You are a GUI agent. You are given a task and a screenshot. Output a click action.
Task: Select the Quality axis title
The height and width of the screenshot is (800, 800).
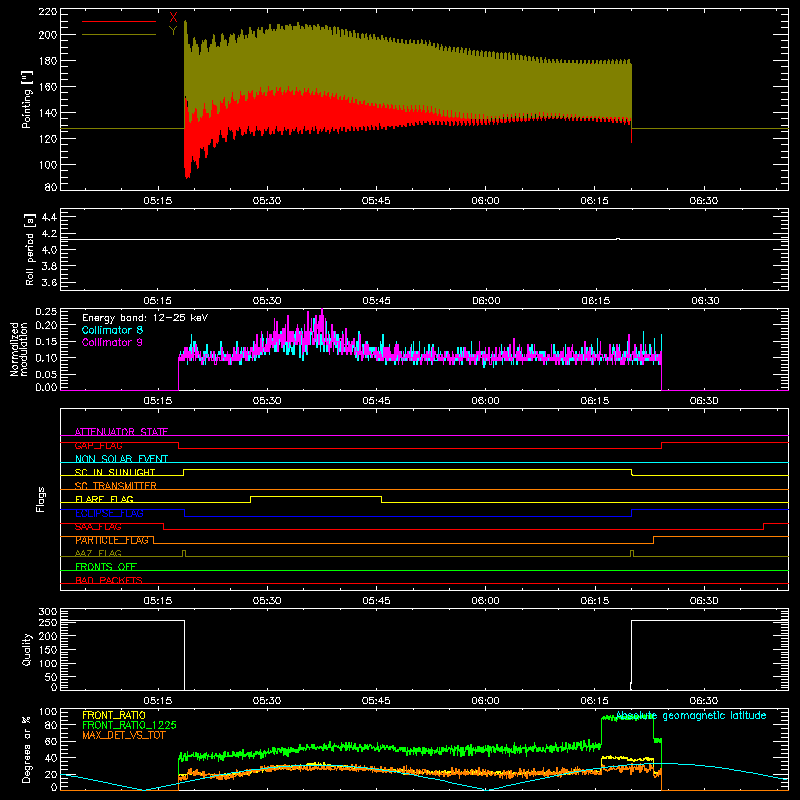click(27, 649)
